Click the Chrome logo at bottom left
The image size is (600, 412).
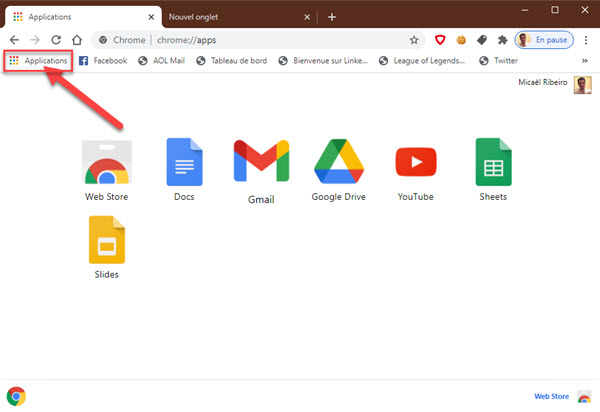click(16, 396)
